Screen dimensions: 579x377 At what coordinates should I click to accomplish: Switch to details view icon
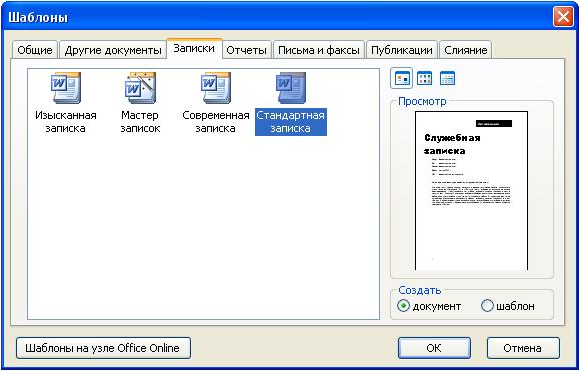tap(447, 78)
